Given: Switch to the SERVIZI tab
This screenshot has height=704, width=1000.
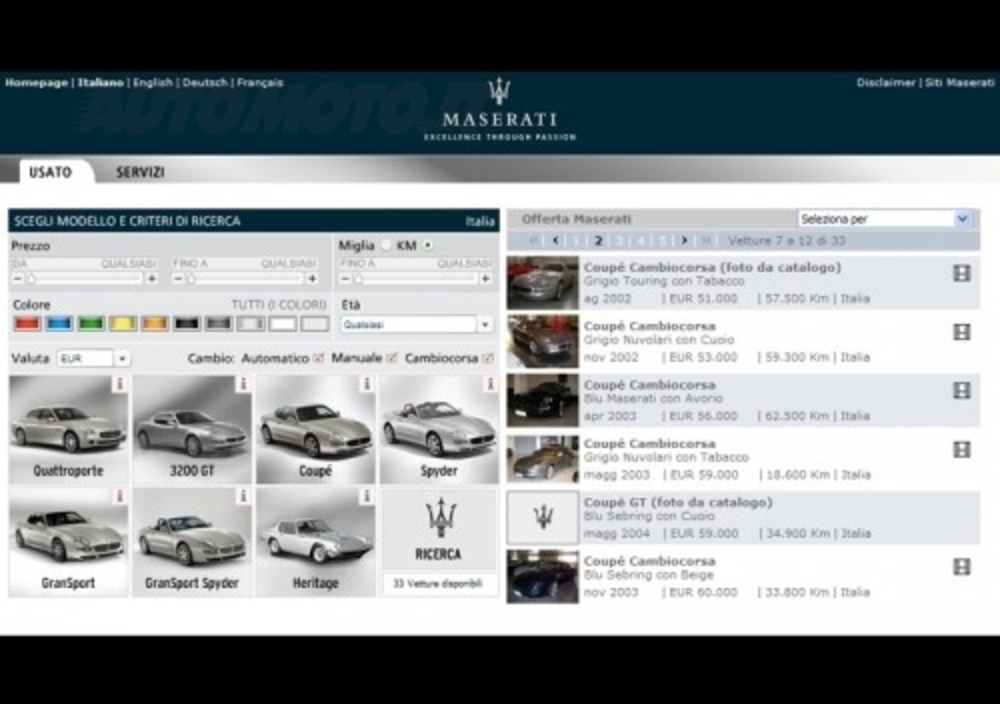Looking at the screenshot, I should [x=140, y=172].
